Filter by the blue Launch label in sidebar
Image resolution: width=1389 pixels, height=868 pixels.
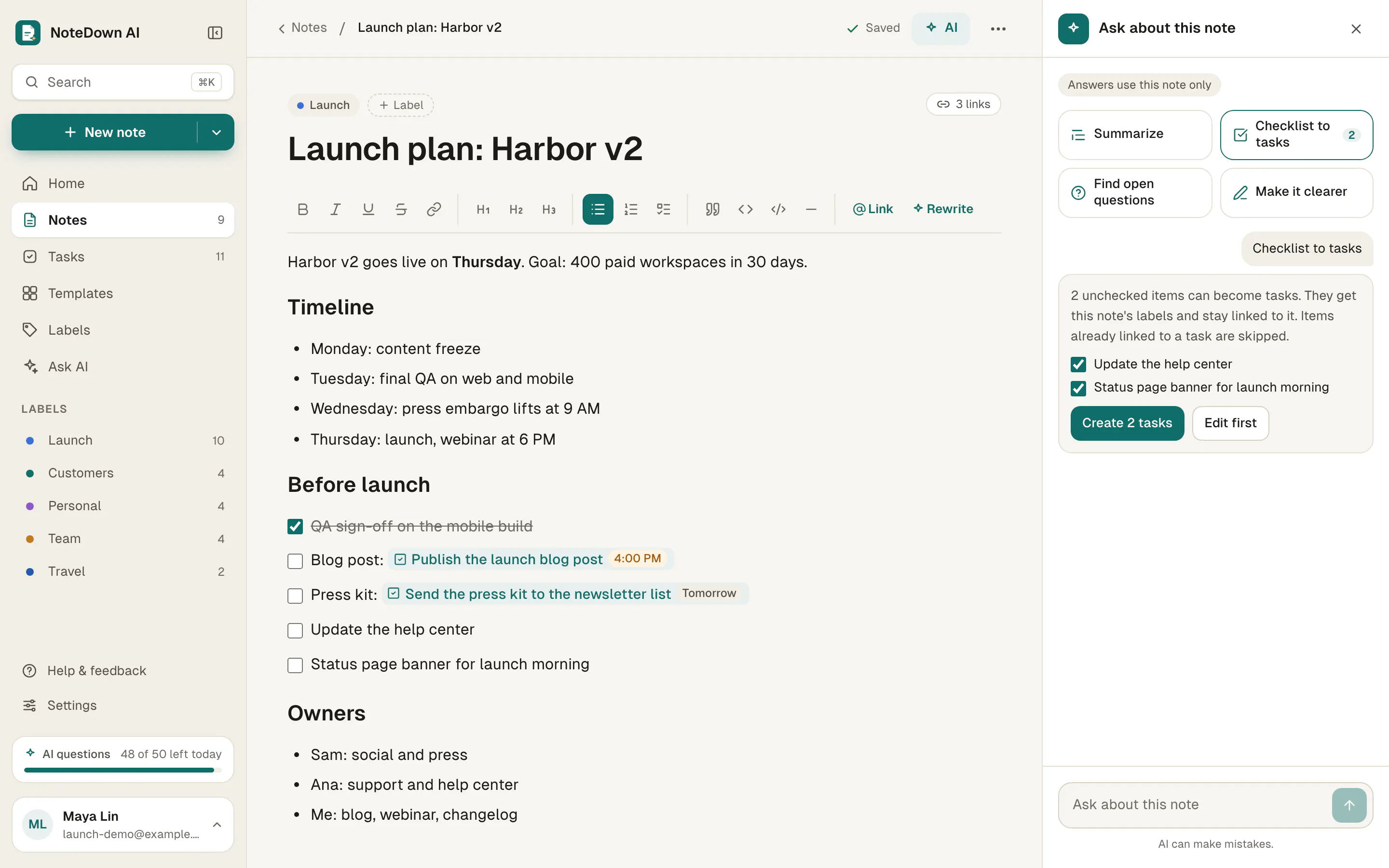pyautogui.click(x=123, y=440)
